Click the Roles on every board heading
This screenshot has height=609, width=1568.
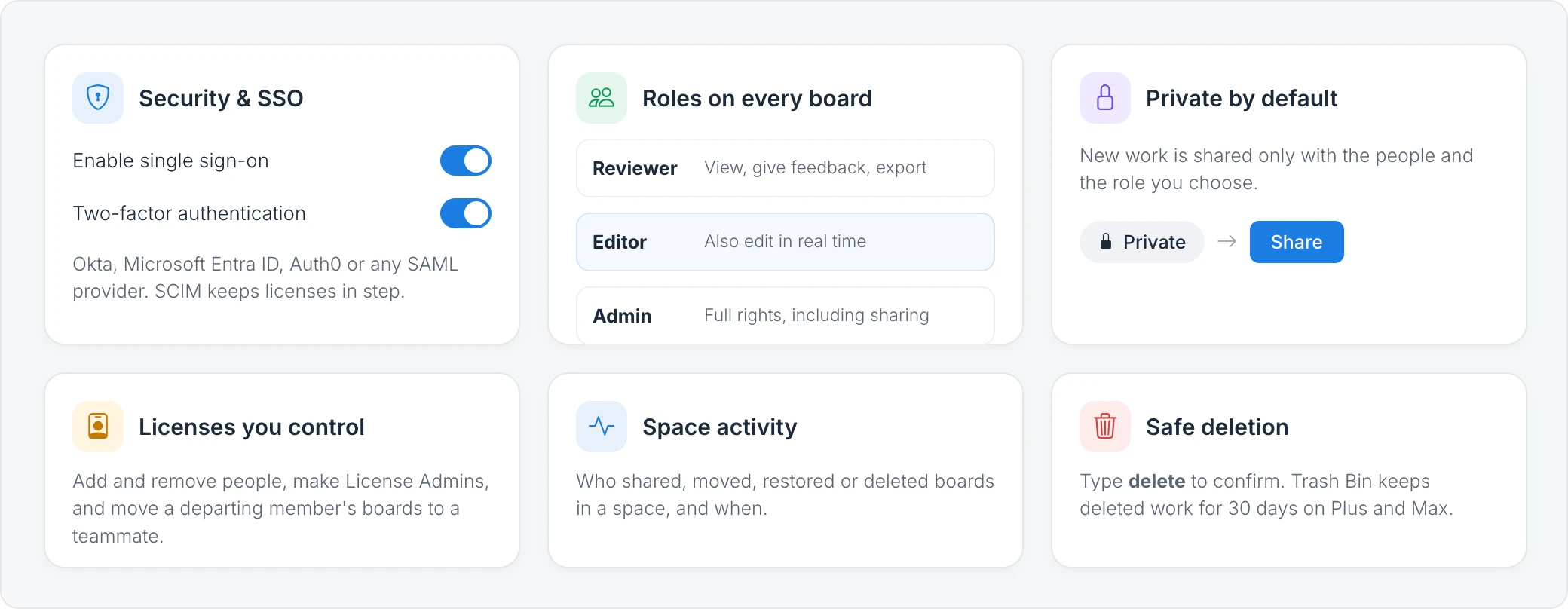coord(757,98)
